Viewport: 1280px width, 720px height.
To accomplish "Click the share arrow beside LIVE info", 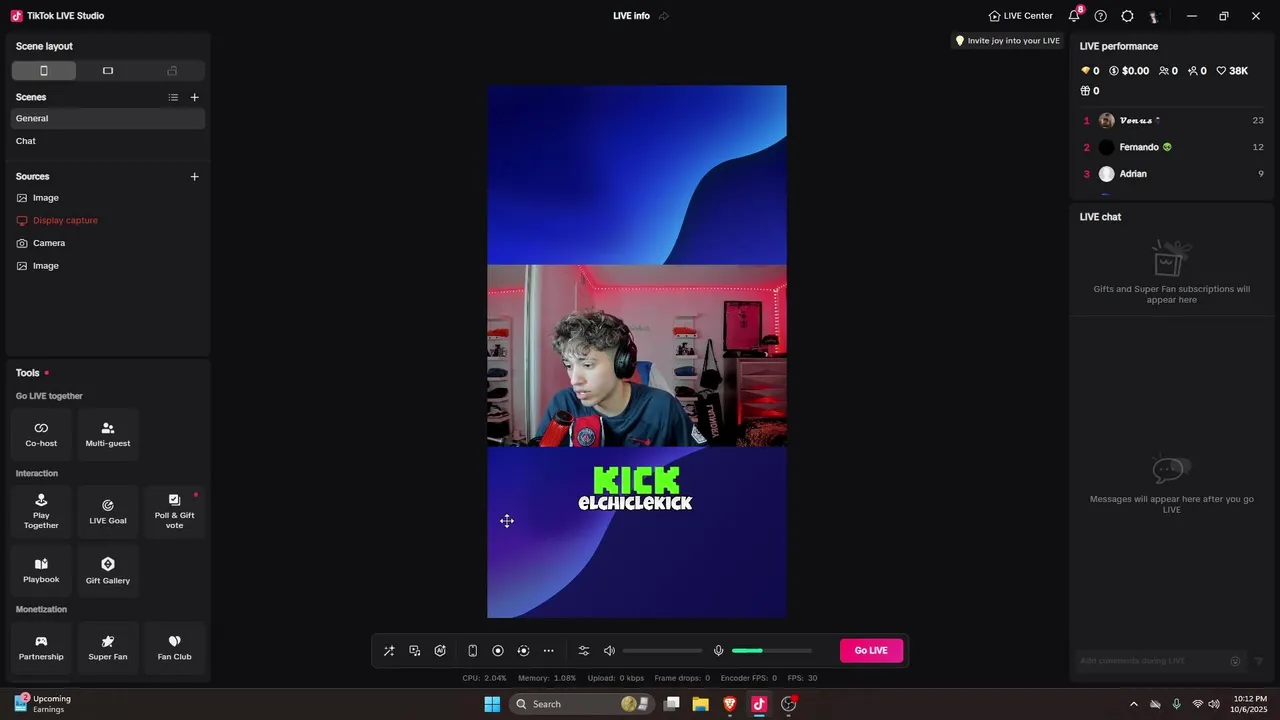I will click(x=664, y=16).
